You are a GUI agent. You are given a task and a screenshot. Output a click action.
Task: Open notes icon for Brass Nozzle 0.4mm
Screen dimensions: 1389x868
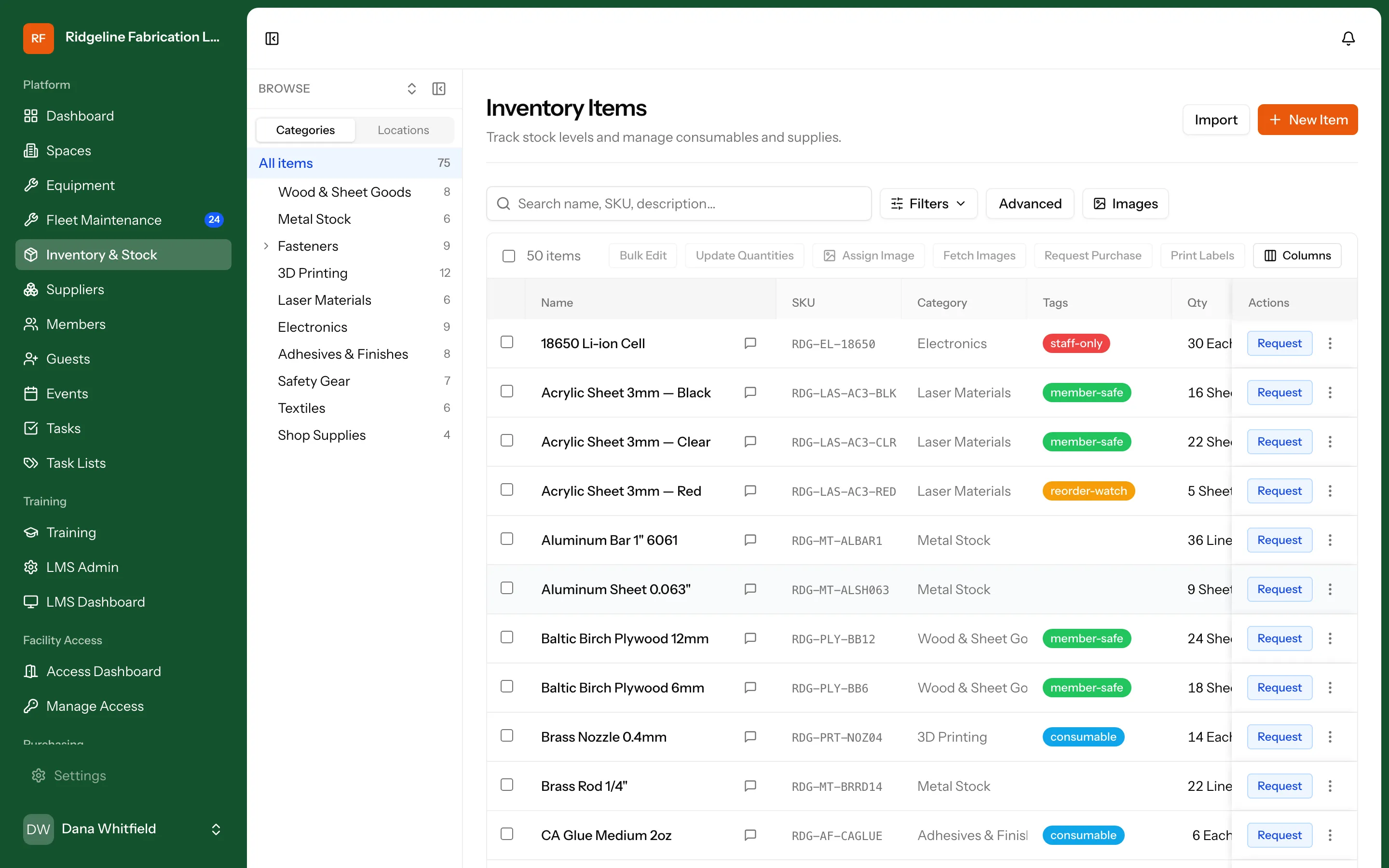tap(750, 736)
